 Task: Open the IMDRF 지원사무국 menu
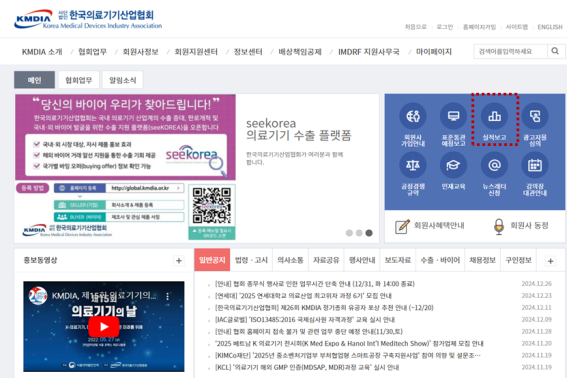click(x=369, y=52)
